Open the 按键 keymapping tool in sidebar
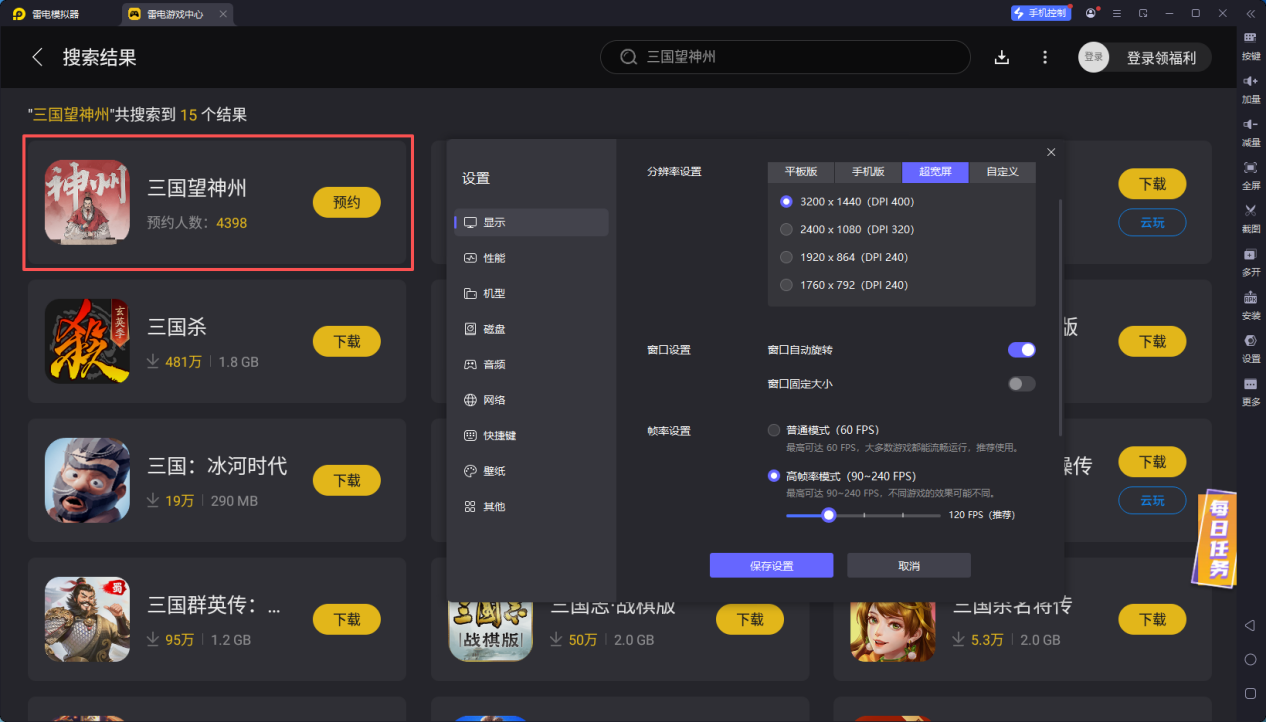 (1250, 45)
